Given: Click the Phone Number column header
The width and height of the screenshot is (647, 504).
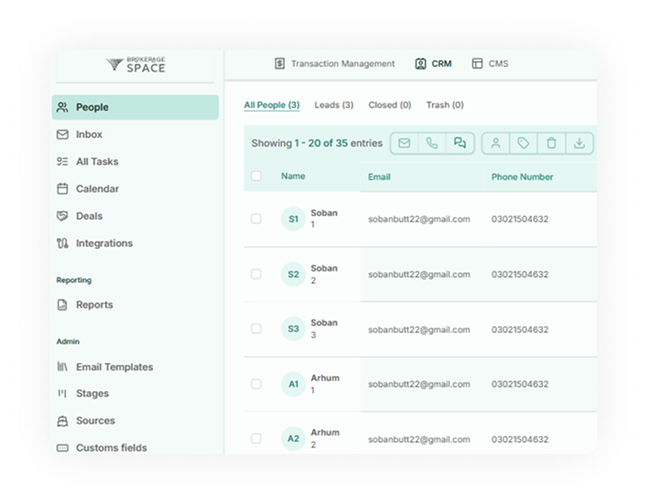Looking at the screenshot, I should [522, 177].
